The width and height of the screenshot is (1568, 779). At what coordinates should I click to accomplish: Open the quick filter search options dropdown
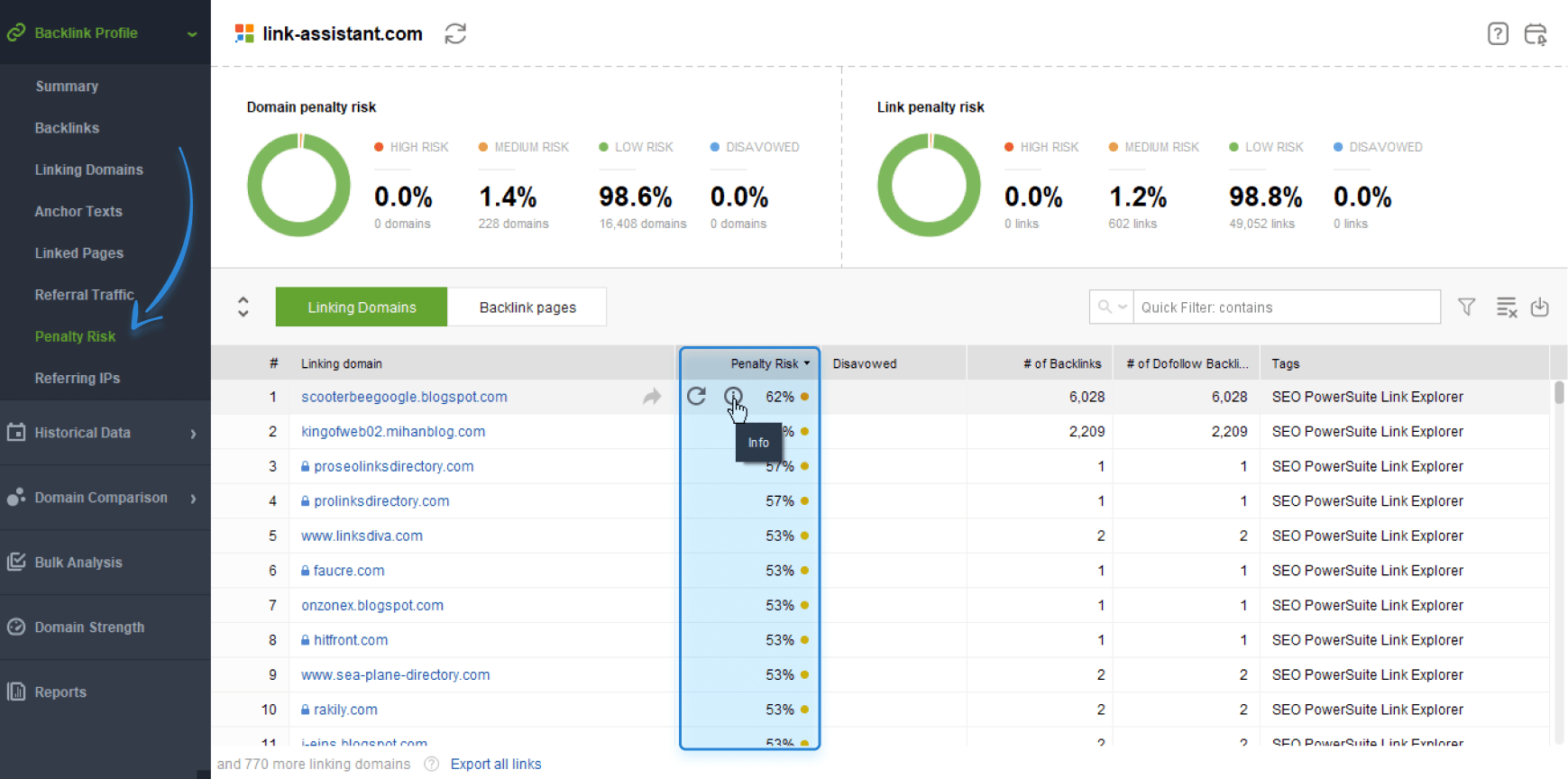click(x=1123, y=307)
